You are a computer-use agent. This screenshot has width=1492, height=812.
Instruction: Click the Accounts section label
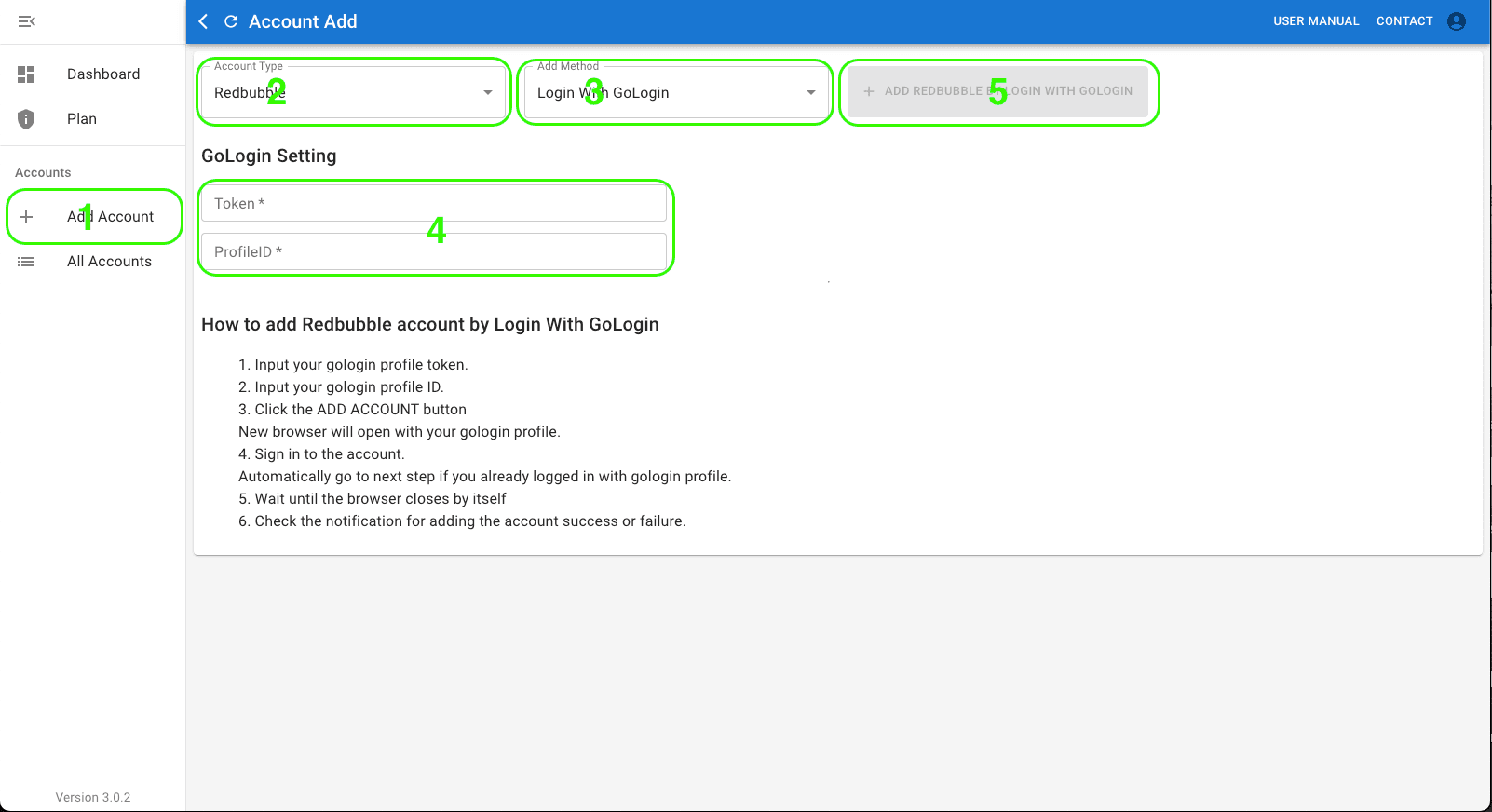pyautogui.click(x=43, y=173)
